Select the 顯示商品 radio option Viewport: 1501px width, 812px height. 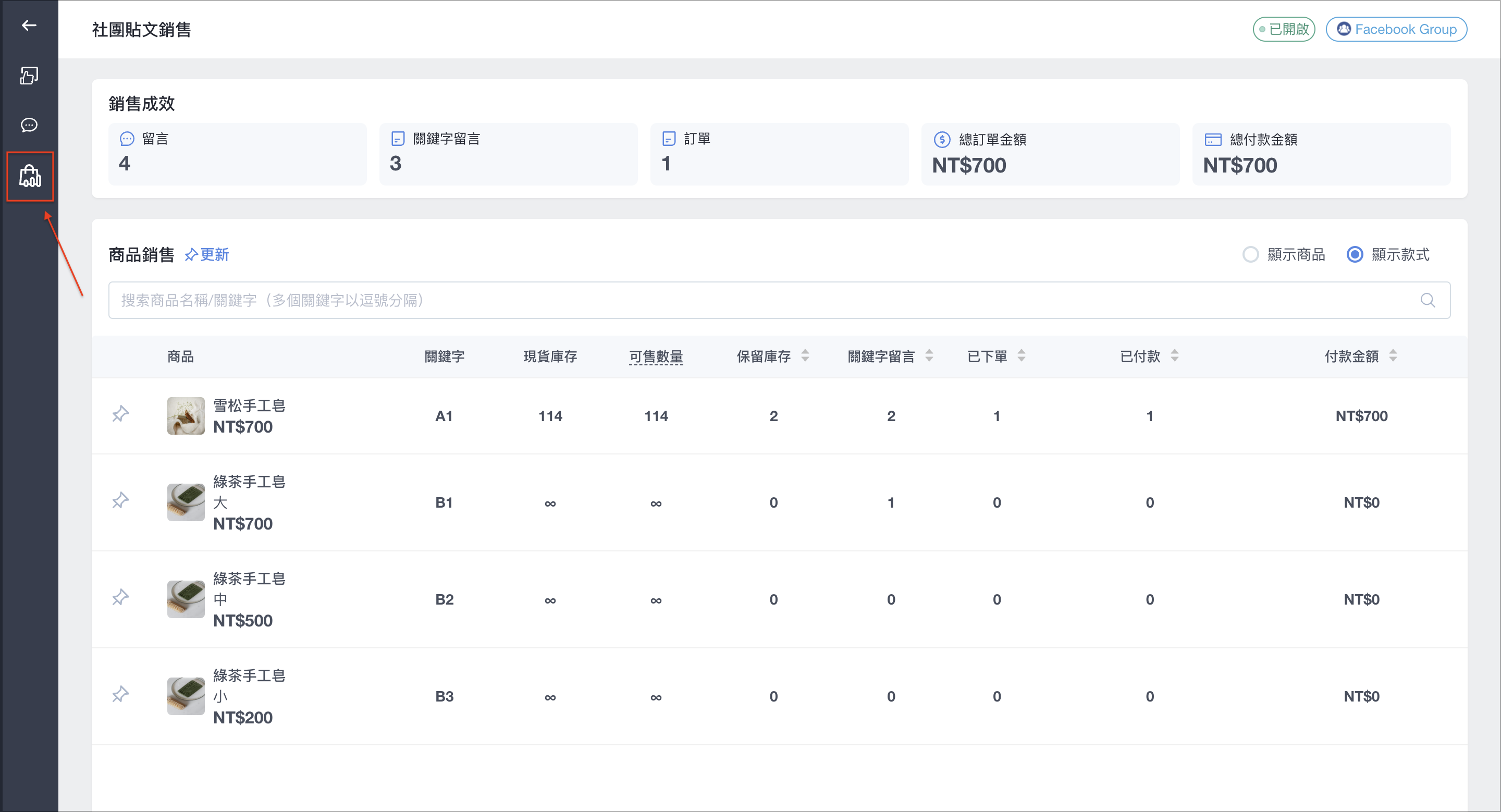pos(1250,254)
